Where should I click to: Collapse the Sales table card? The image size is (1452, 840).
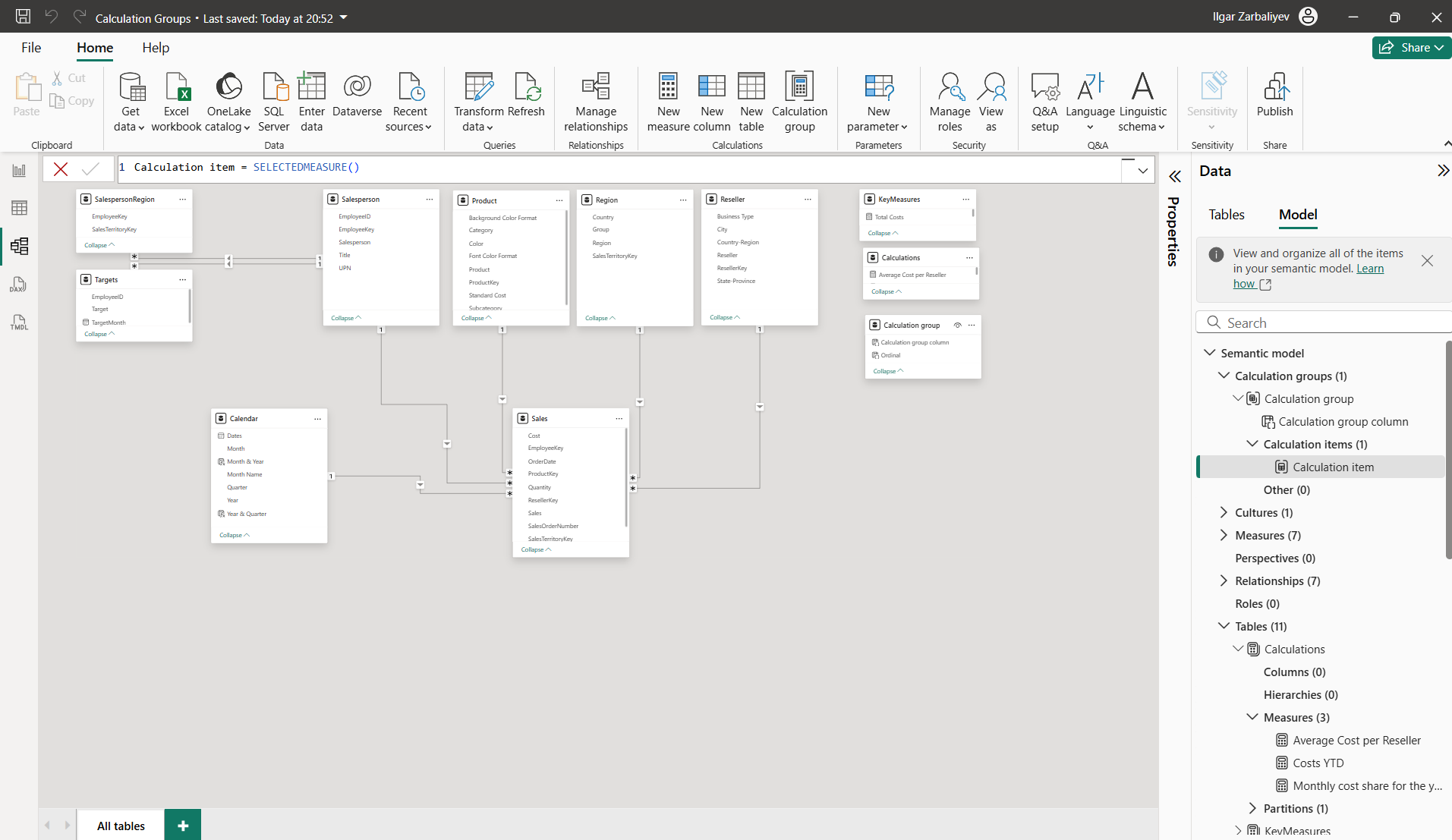point(536,549)
